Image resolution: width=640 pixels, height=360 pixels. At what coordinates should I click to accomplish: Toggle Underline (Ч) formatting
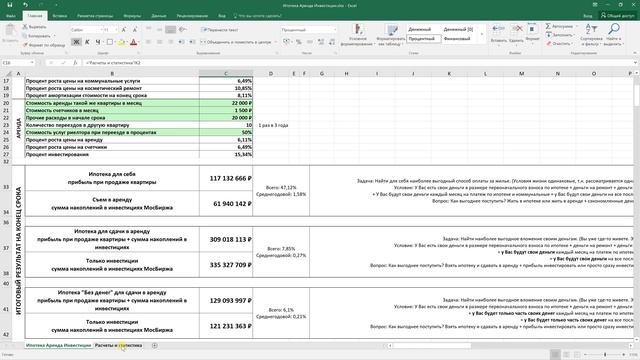[98, 42]
